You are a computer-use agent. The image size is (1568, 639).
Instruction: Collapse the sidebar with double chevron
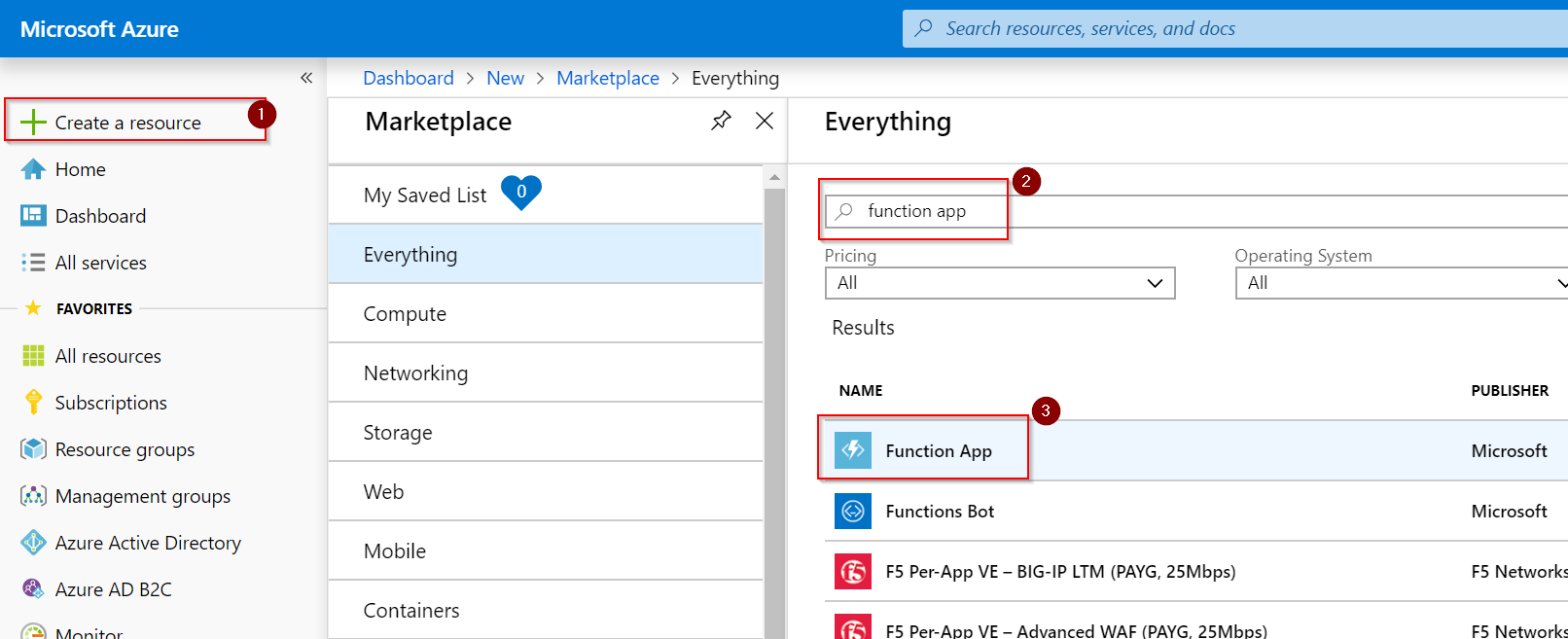[306, 78]
